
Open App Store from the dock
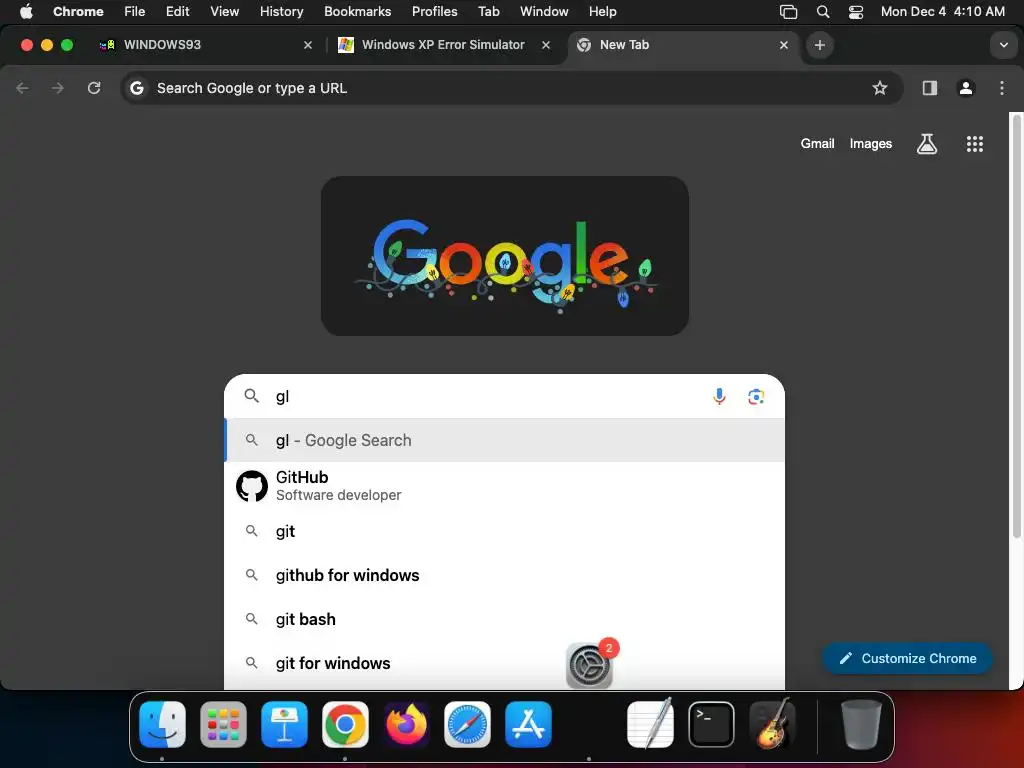tap(528, 724)
